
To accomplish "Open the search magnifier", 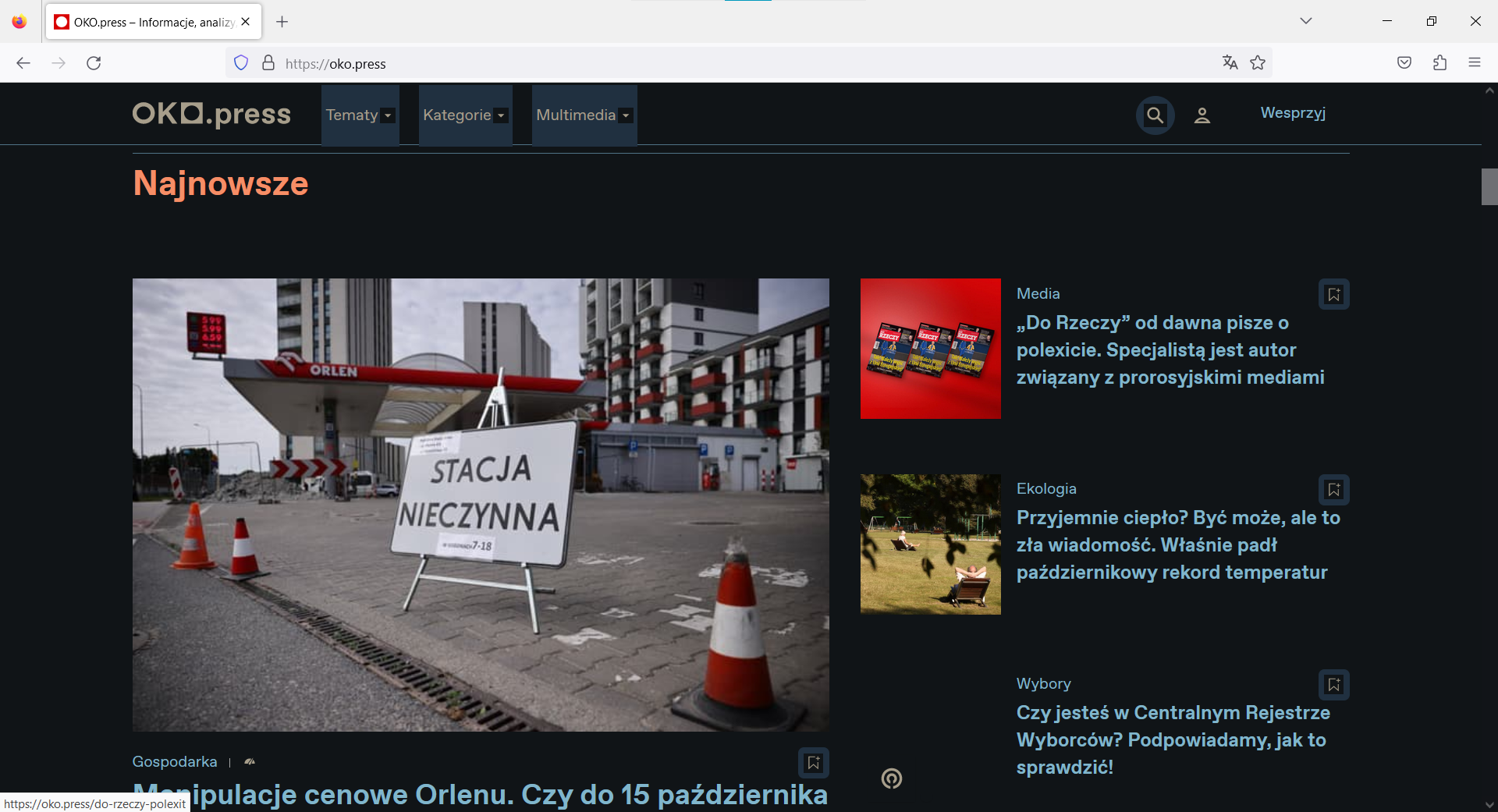I will coord(1155,115).
